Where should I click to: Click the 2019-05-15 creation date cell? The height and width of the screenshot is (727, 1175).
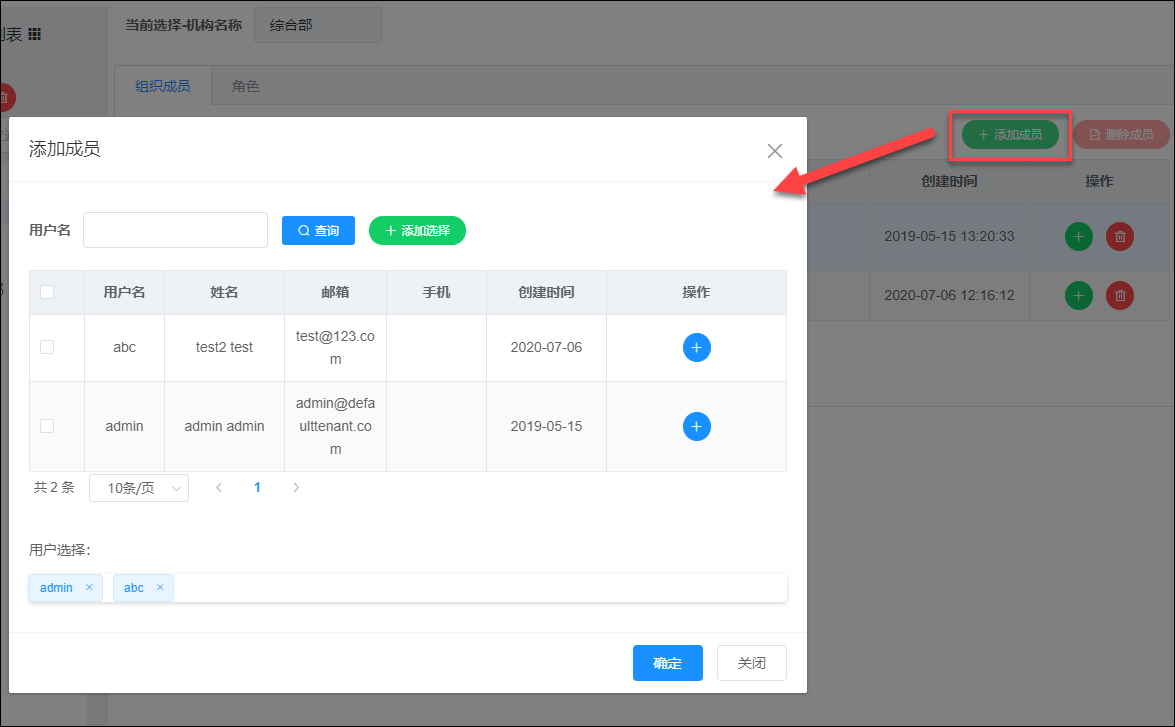tap(546, 426)
